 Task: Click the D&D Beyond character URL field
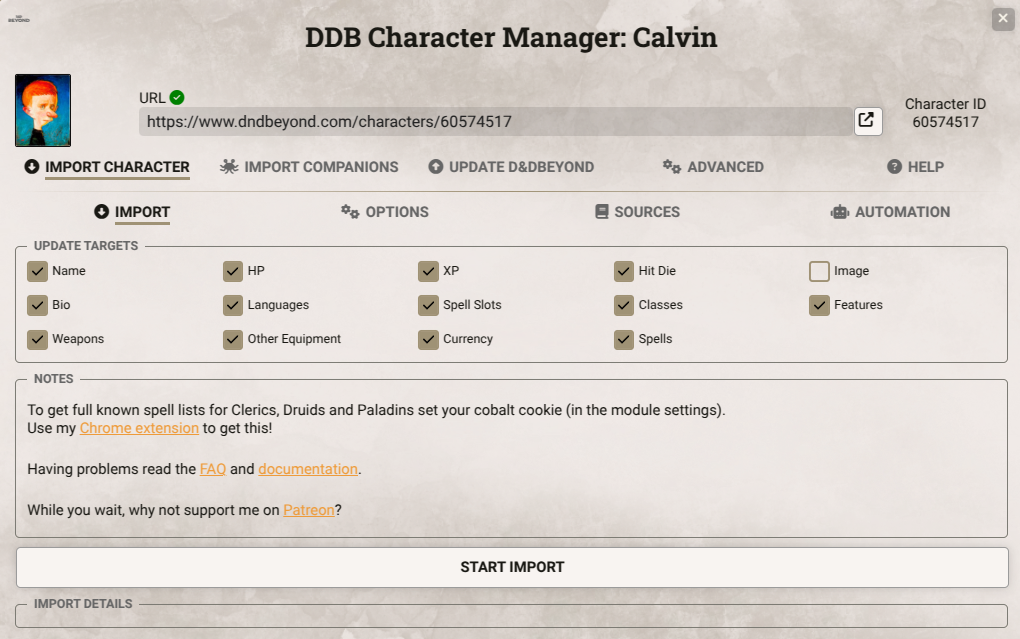[496, 122]
